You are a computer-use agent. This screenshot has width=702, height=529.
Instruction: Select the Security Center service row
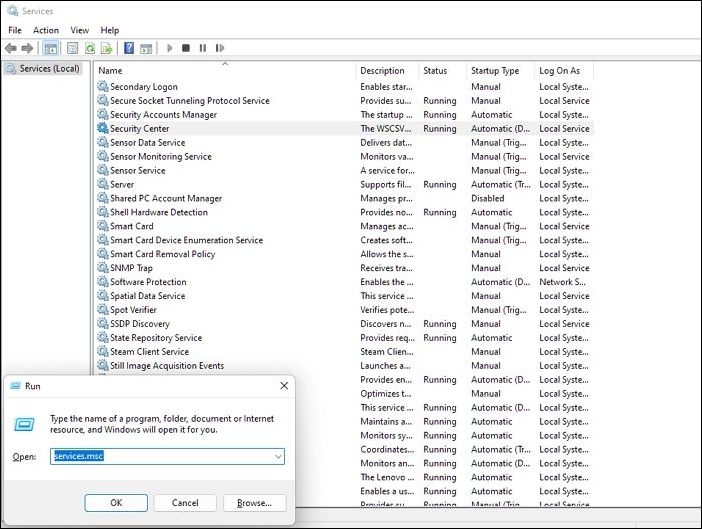click(x=140, y=129)
